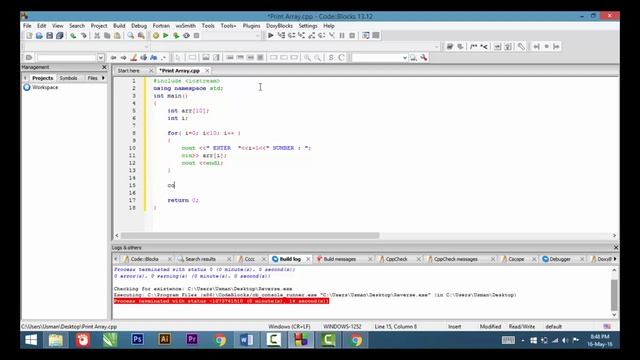This screenshot has width=640, height=360.
Task: Create a new file with the toolbar icon
Action: (29, 36)
